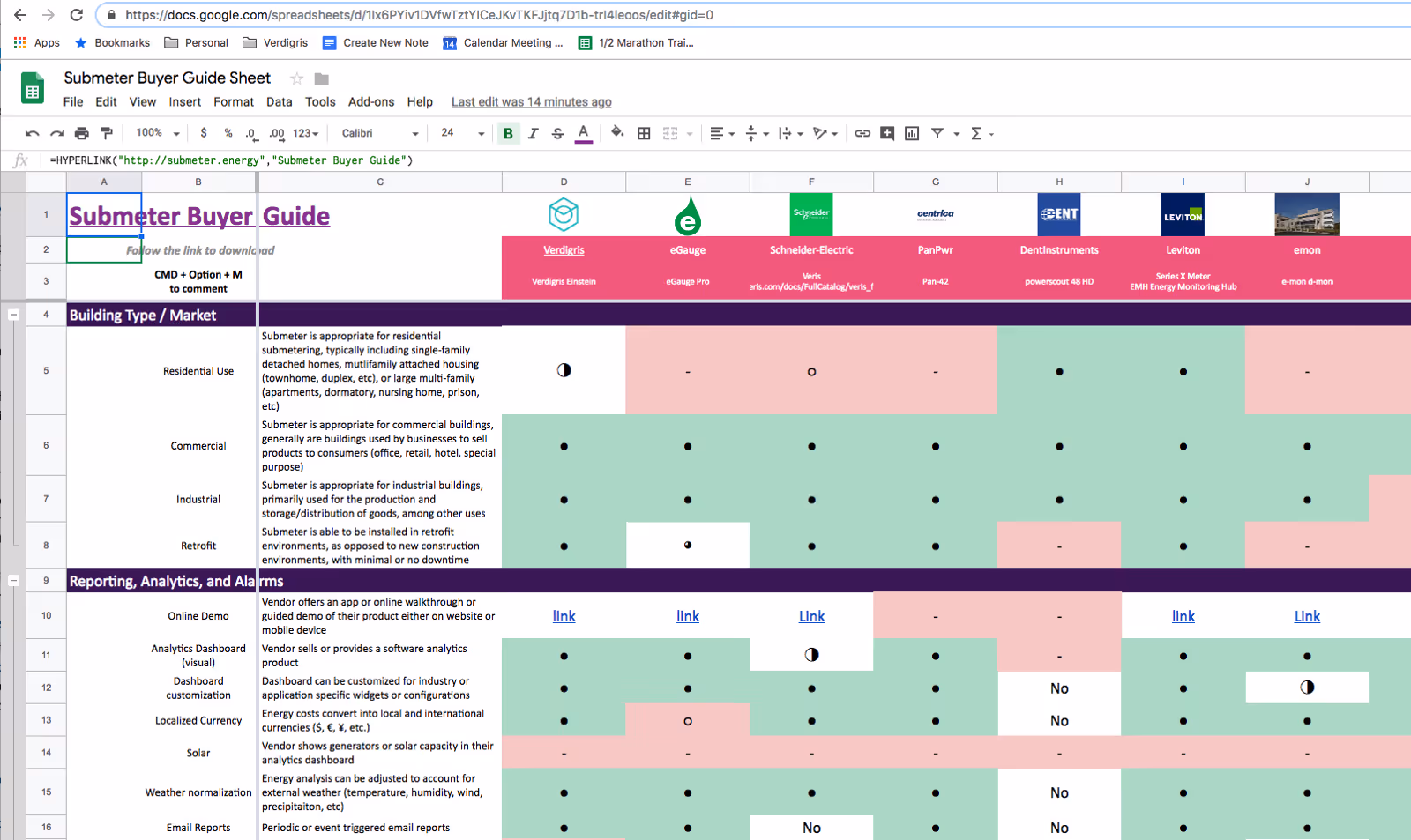Toggle strikethrough formatting

point(557,133)
